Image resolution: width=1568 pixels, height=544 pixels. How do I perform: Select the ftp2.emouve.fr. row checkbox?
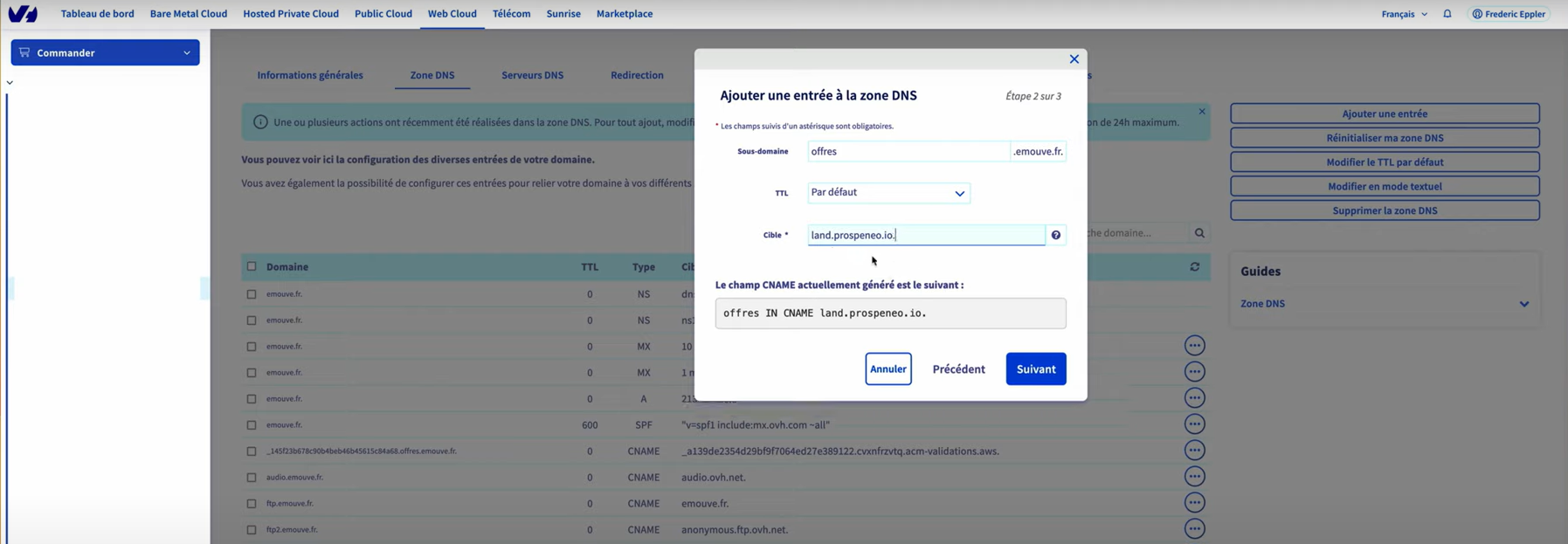tap(252, 530)
